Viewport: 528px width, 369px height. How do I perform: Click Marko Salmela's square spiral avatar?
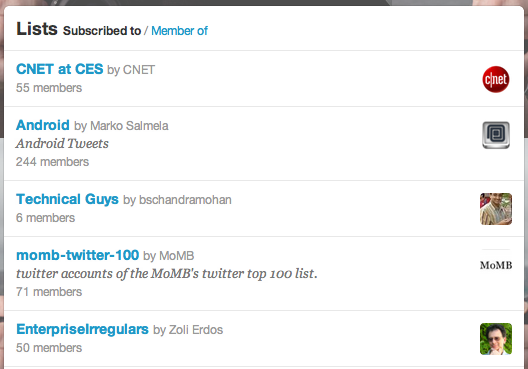[x=496, y=135]
